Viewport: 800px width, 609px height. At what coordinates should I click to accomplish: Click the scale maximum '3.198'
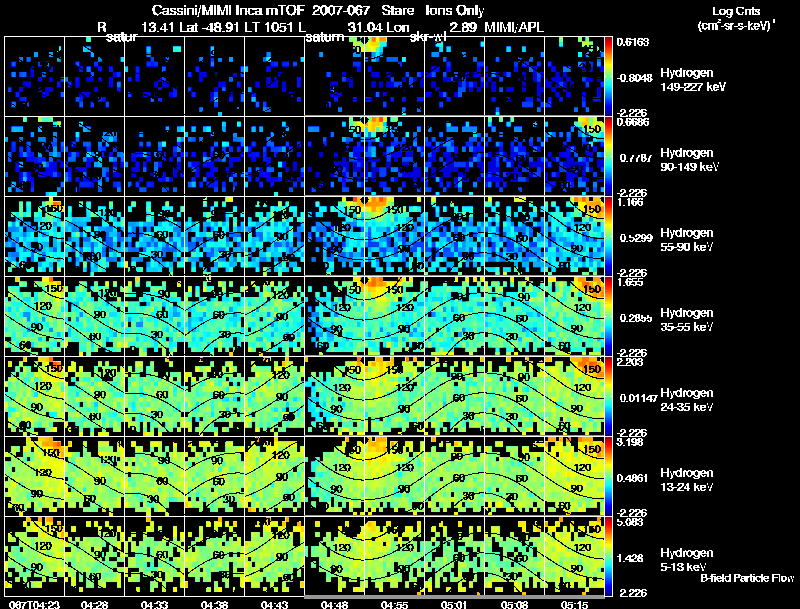coord(630,442)
